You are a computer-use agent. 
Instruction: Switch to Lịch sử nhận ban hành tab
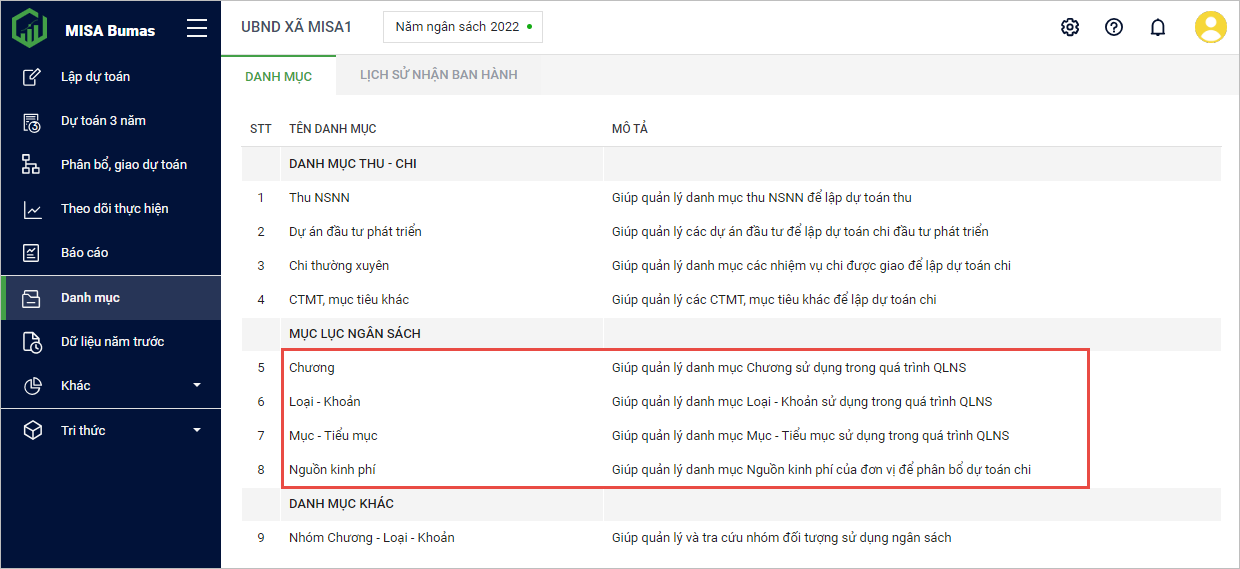point(438,75)
